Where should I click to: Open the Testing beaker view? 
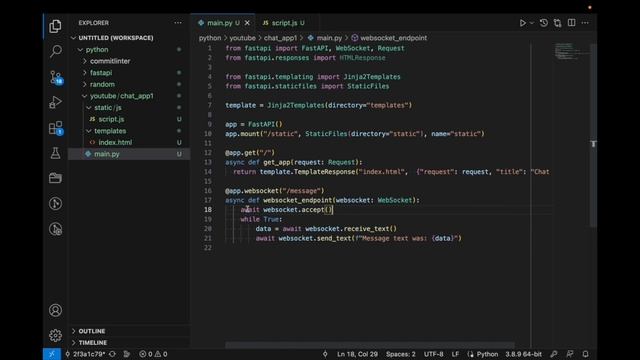tap(55, 153)
